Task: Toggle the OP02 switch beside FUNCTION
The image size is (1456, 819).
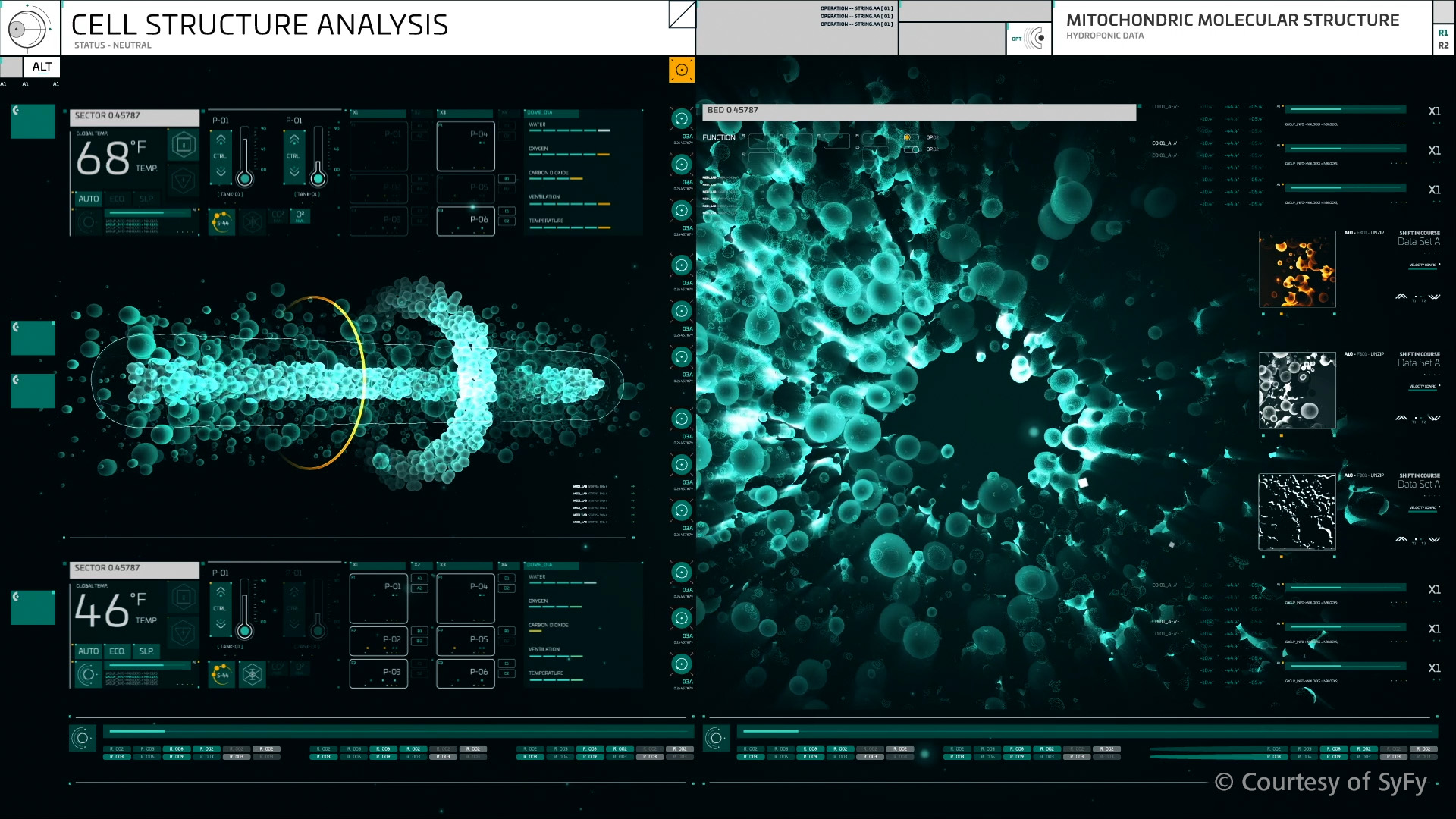Action: pos(911,149)
